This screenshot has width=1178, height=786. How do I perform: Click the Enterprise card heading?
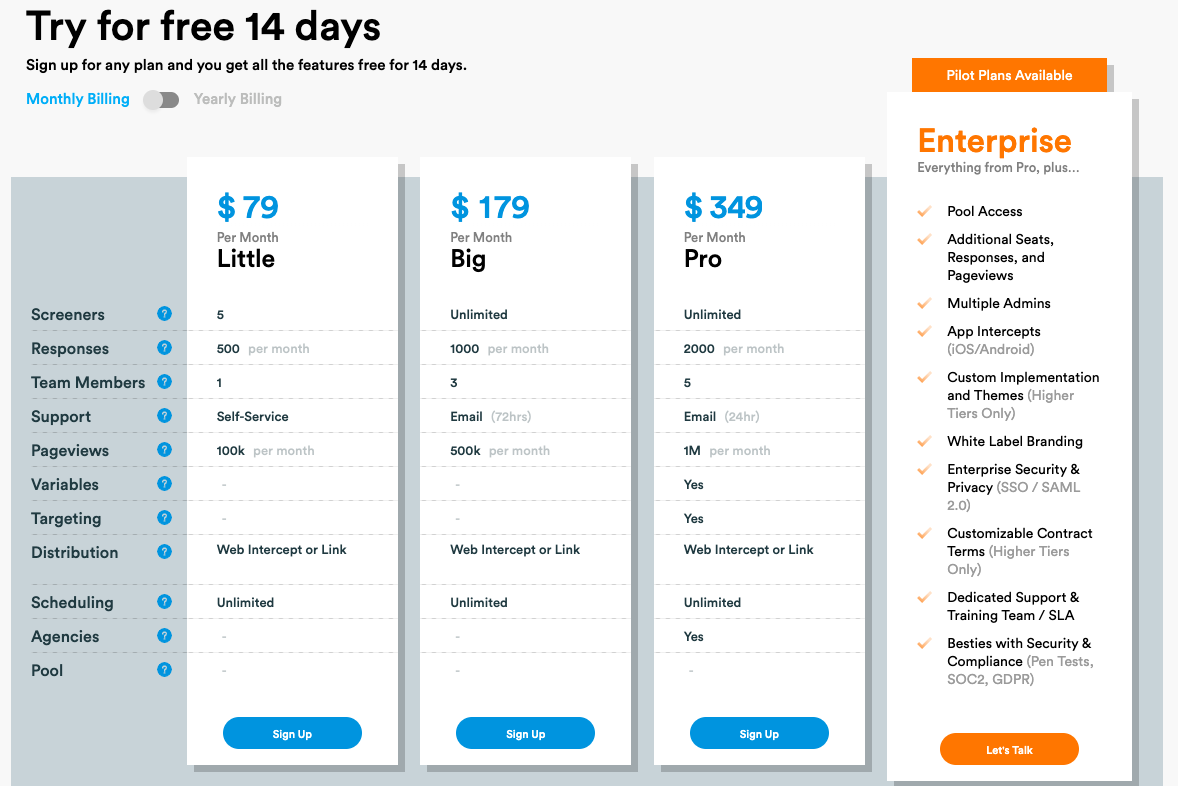coord(995,142)
